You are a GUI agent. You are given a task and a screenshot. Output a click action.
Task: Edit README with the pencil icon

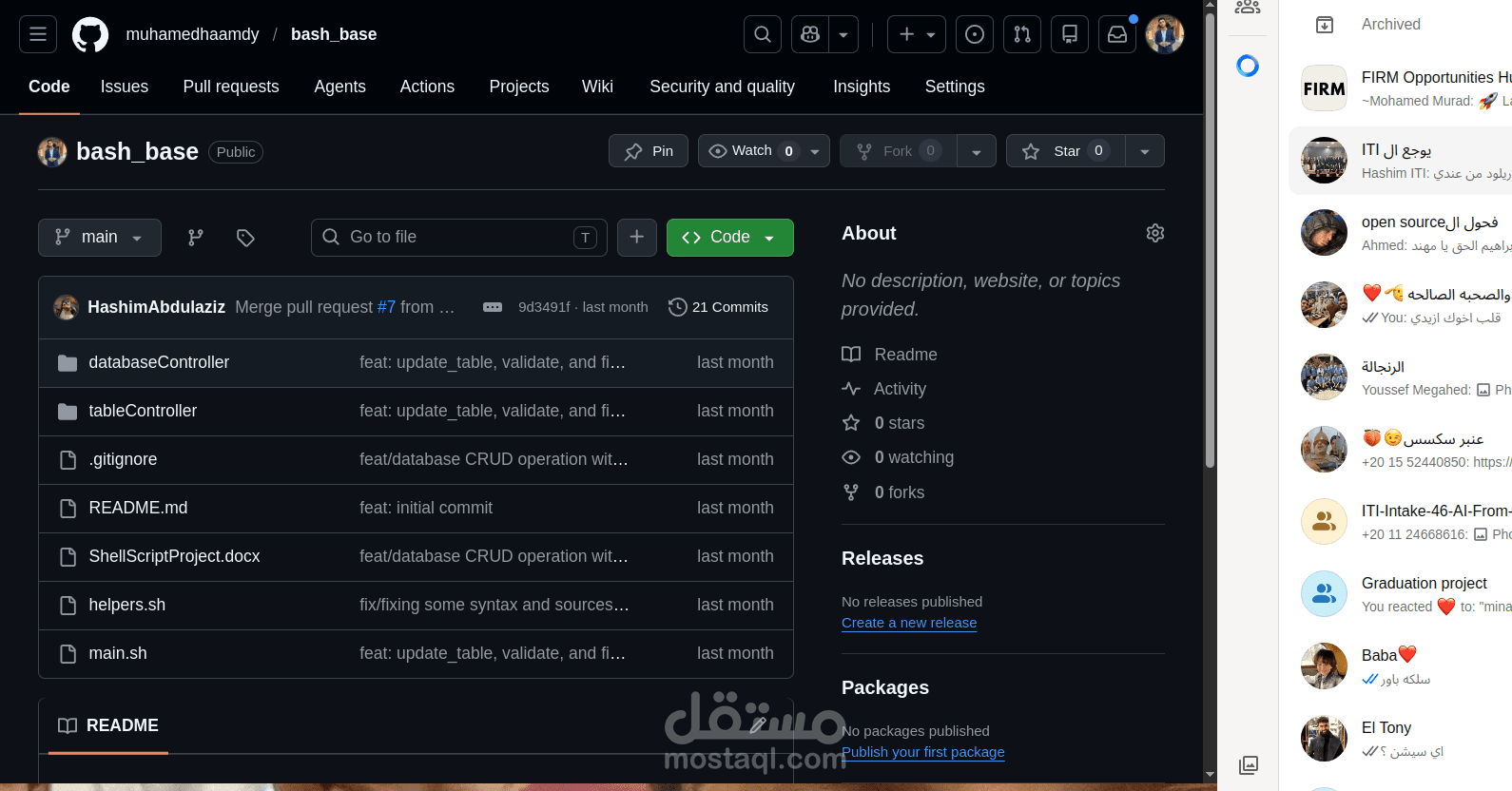click(758, 725)
